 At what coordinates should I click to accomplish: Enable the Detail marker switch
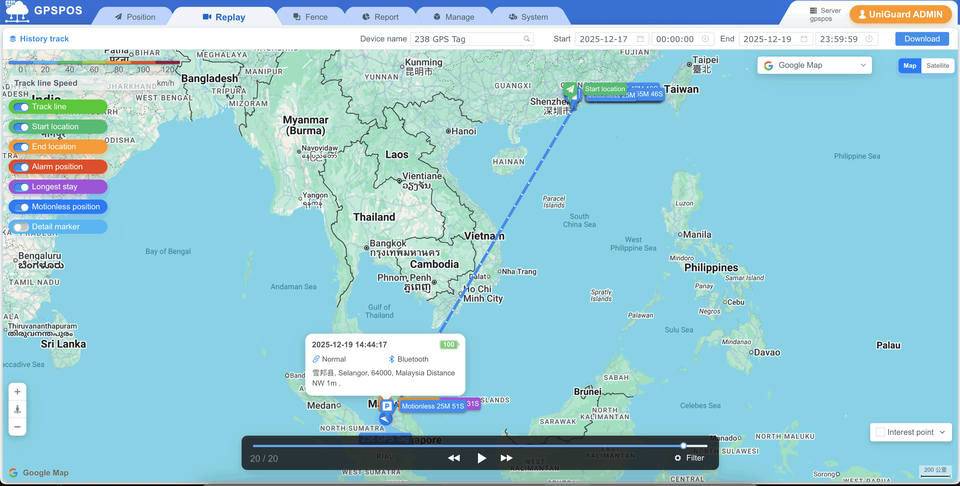21,227
